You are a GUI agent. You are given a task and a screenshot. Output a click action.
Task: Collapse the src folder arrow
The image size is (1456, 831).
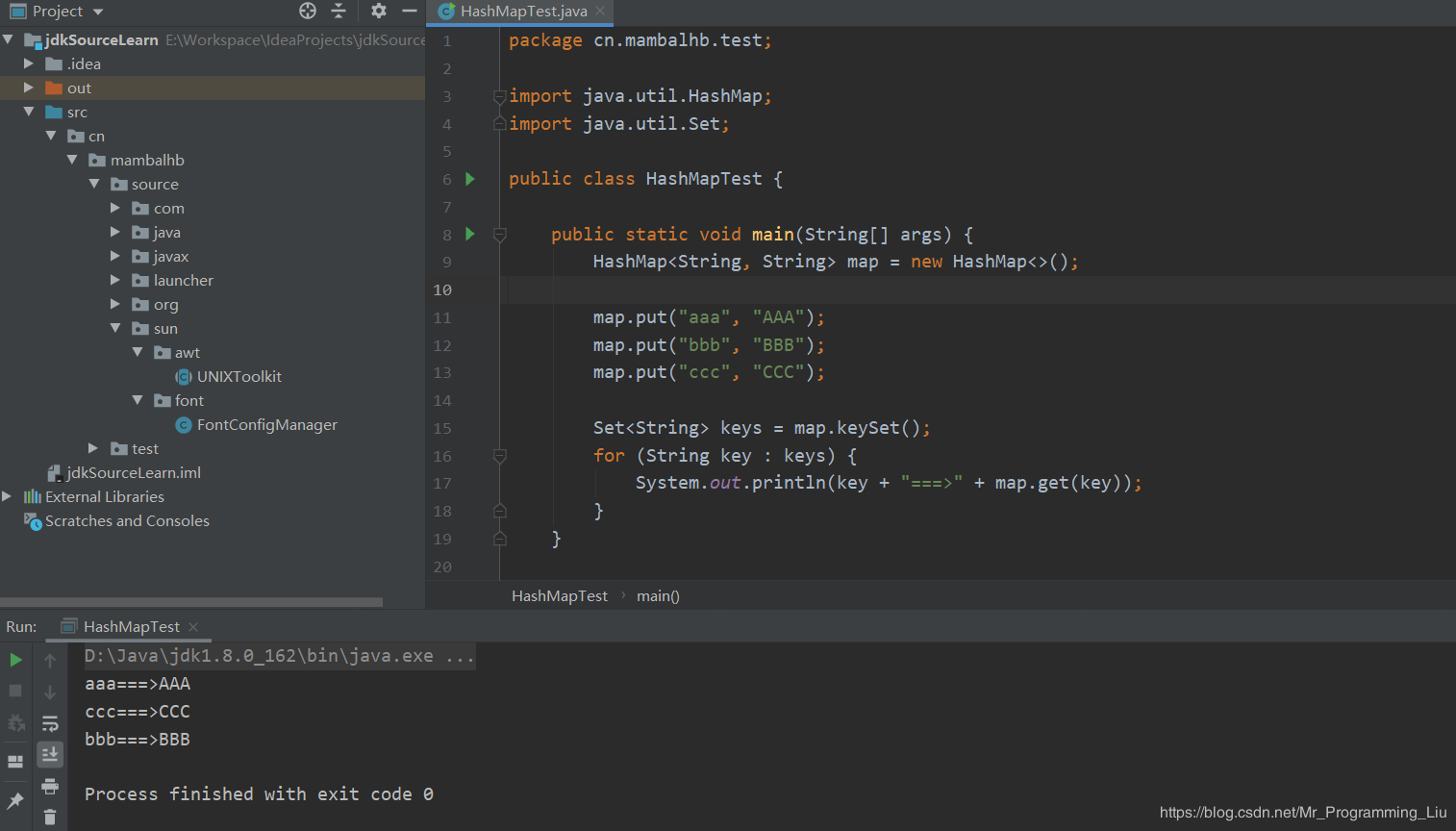pyautogui.click(x=29, y=112)
